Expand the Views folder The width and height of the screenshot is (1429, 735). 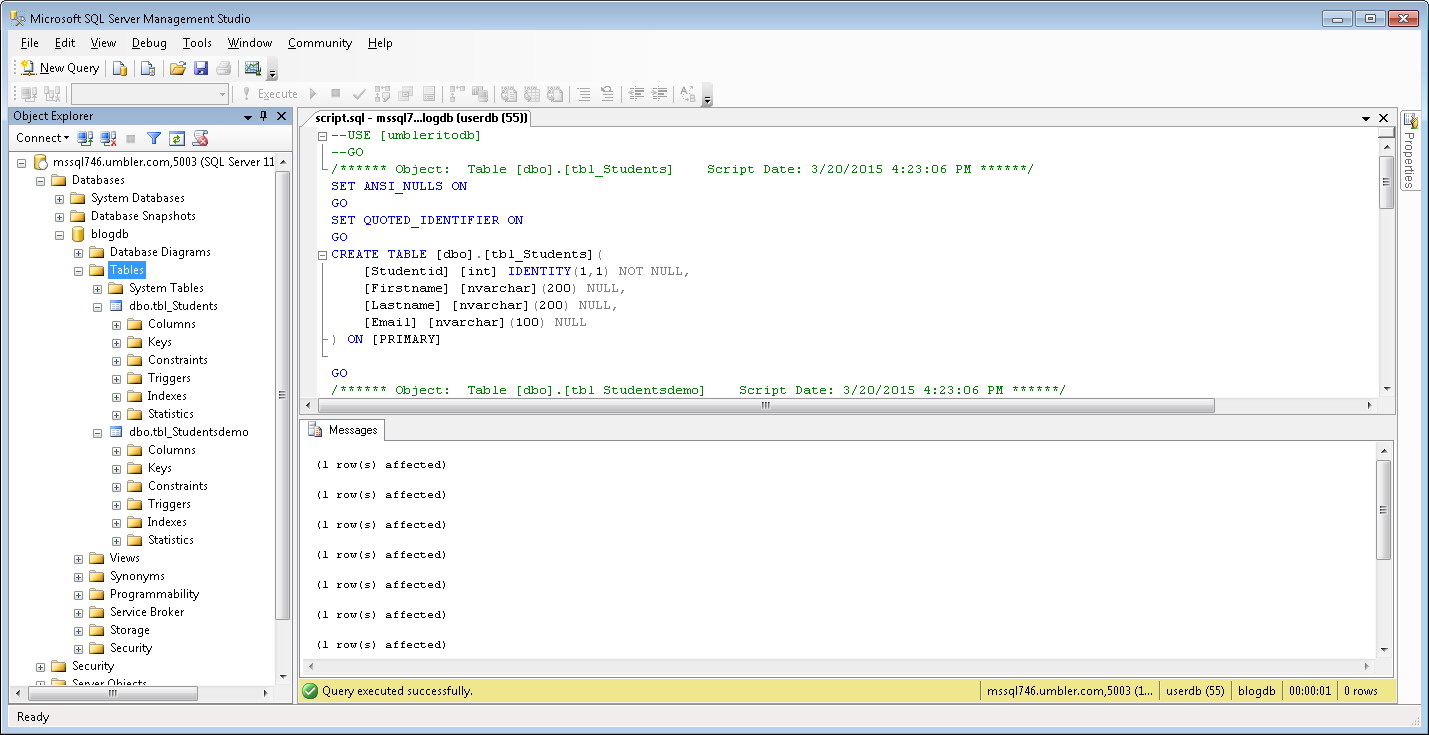(x=79, y=559)
